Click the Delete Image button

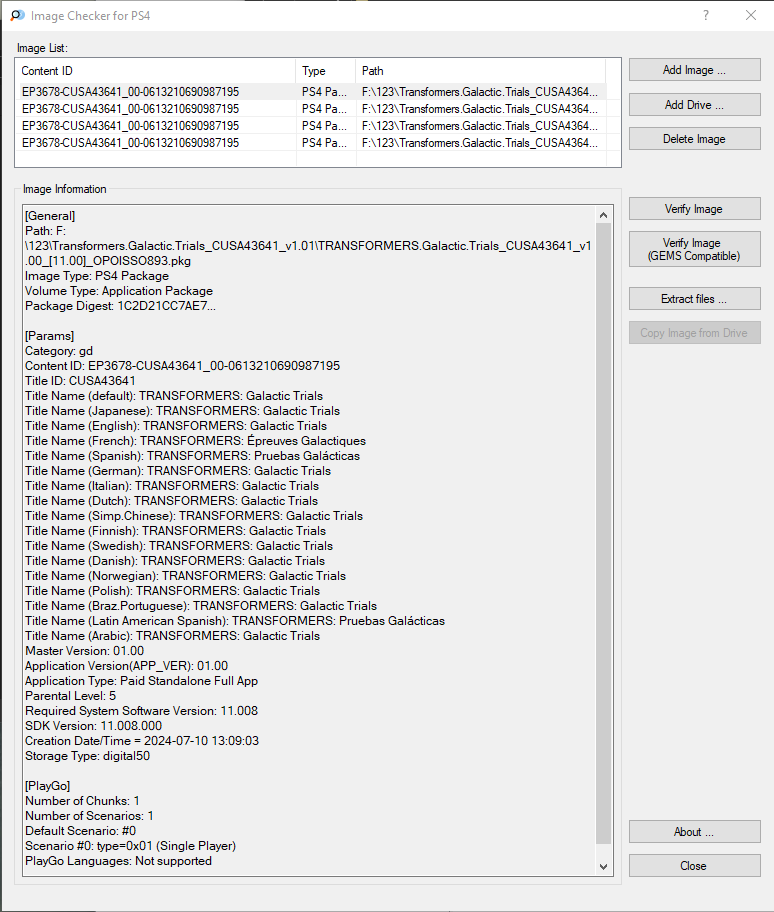694,139
